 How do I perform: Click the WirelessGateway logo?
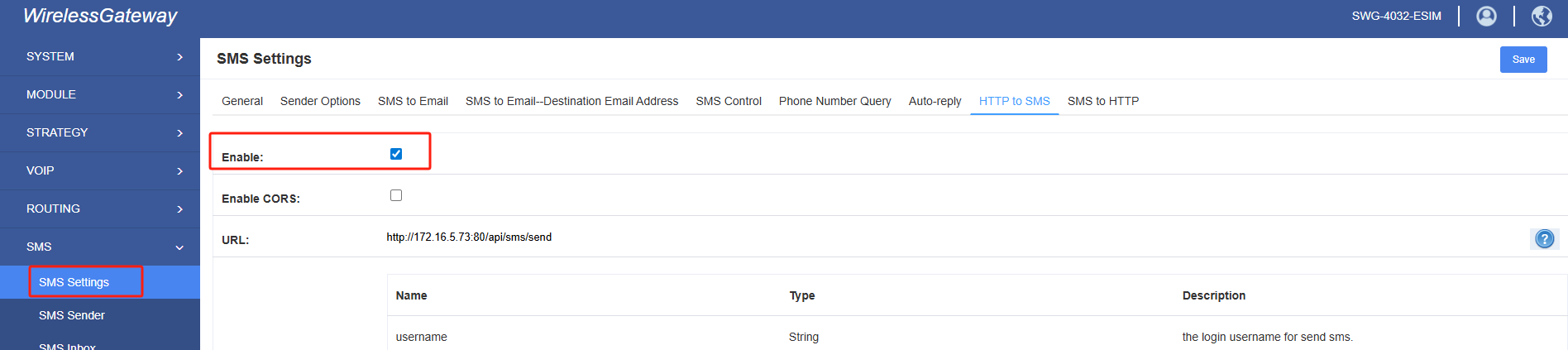(x=100, y=16)
